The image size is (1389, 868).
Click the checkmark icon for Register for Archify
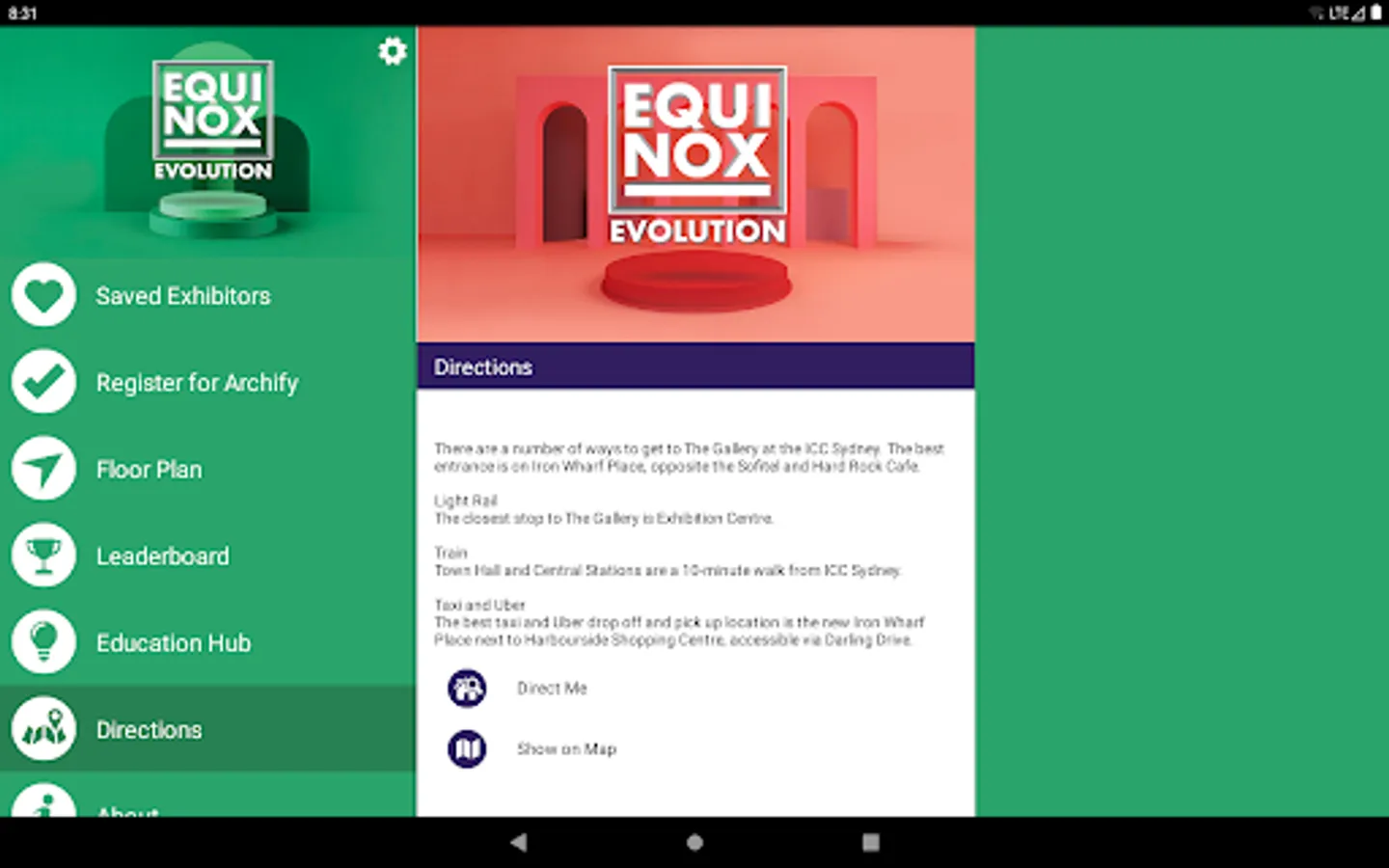43,382
